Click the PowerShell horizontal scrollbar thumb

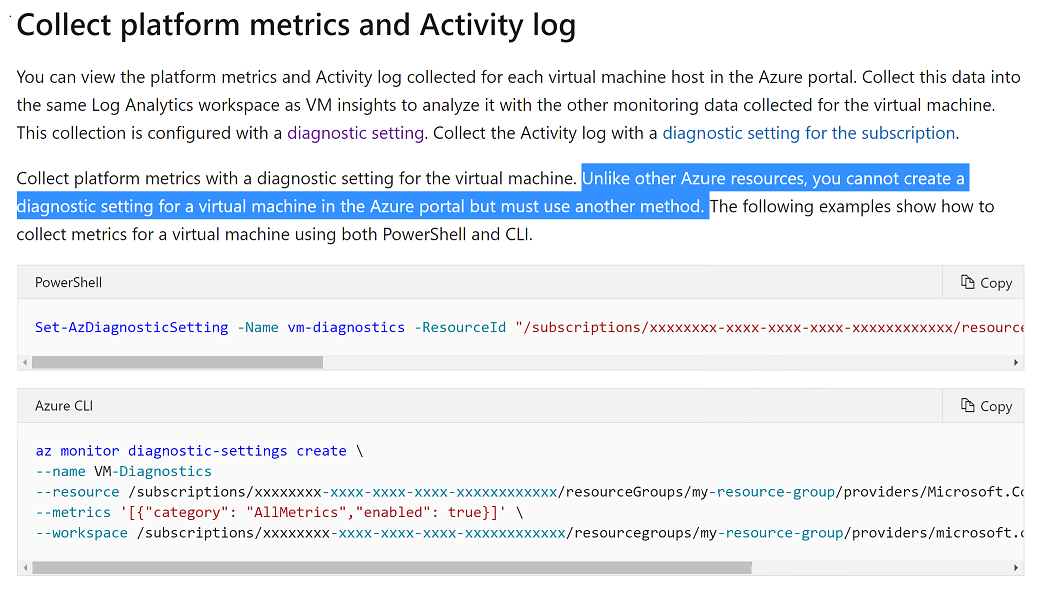[x=178, y=362]
